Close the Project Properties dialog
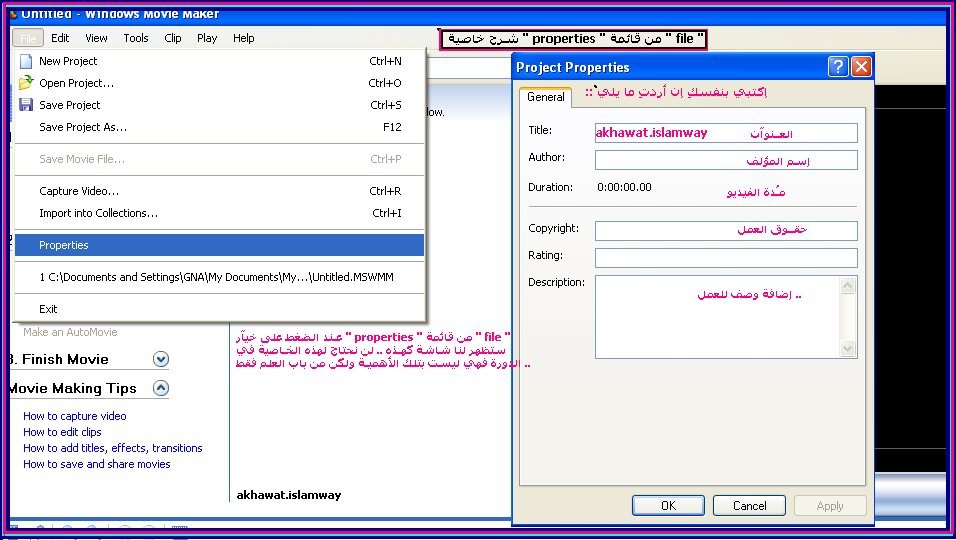Image resolution: width=956 pixels, height=540 pixels. [861, 66]
